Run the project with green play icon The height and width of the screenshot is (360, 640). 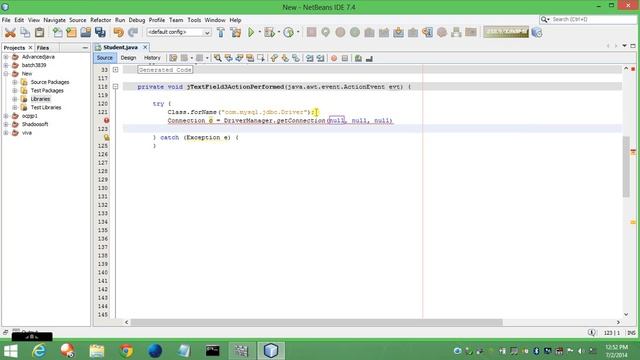coord(251,32)
